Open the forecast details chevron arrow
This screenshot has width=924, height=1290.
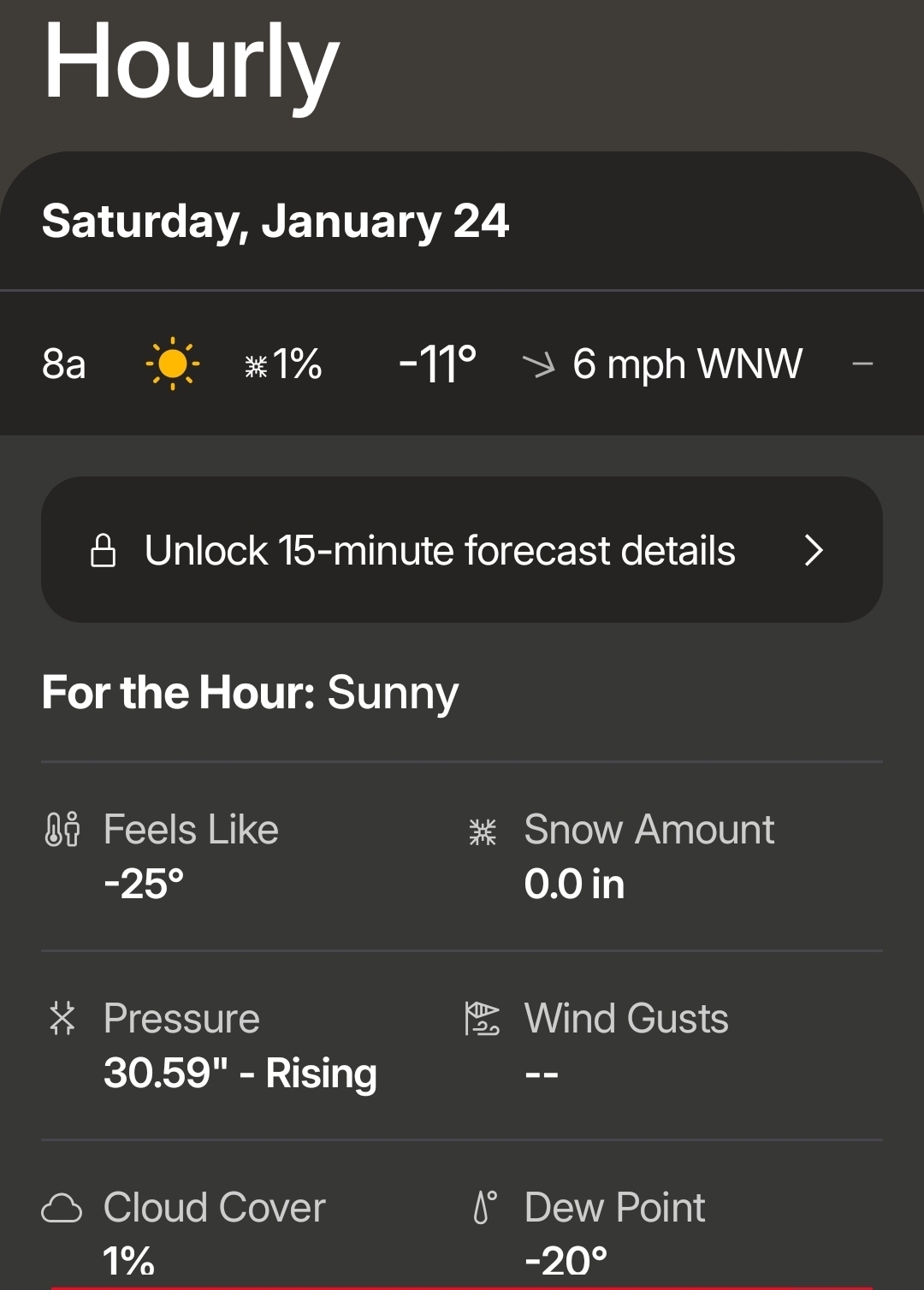(814, 550)
